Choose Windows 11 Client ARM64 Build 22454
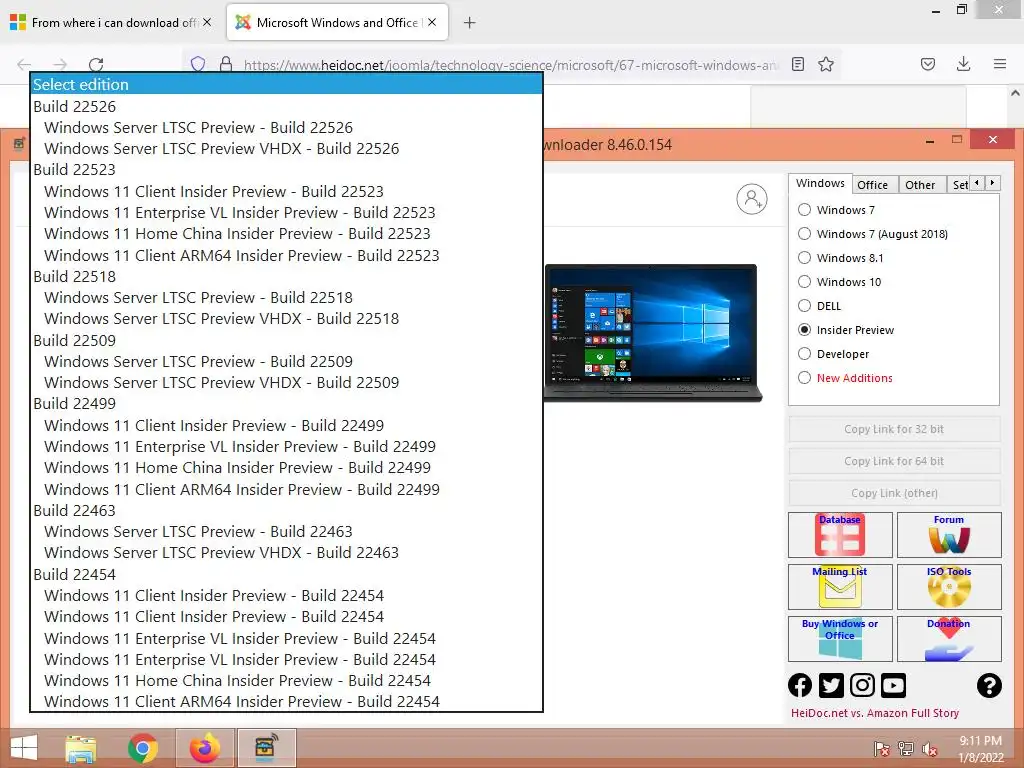 (287, 701)
